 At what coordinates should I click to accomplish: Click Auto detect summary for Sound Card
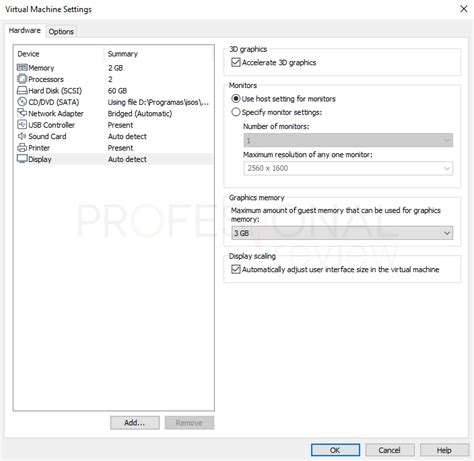(127, 136)
